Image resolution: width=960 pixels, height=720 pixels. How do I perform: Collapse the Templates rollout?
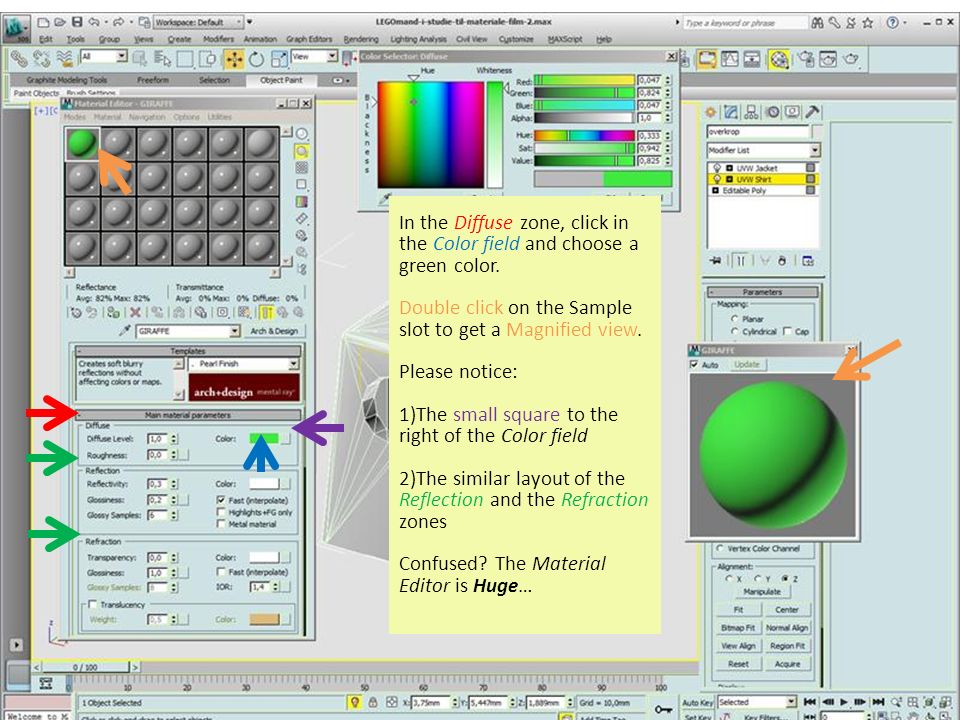click(x=188, y=351)
